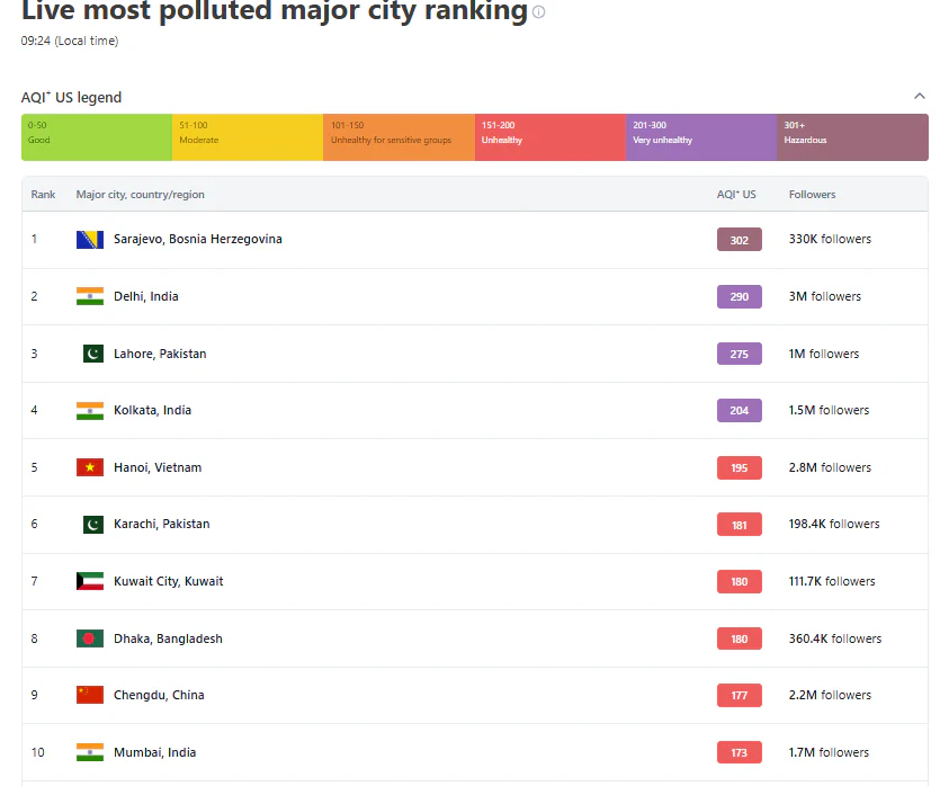Click Pakistan flag beside Lahore
The image size is (940, 786).
coord(93,354)
